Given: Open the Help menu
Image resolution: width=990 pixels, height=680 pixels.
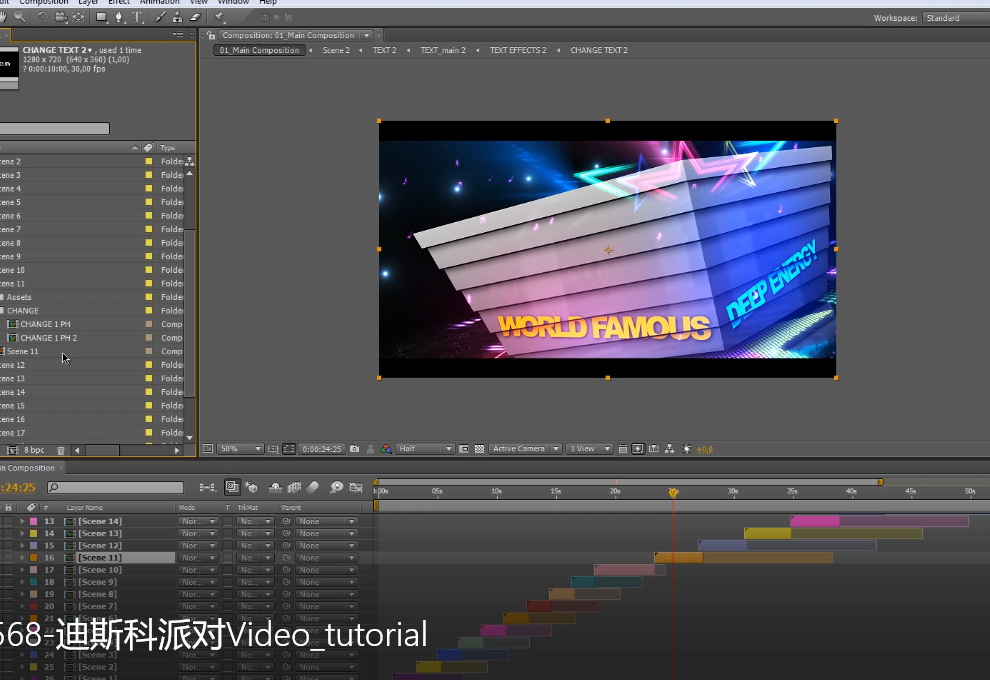Looking at the screenshot, I should [x=268, y=3].
